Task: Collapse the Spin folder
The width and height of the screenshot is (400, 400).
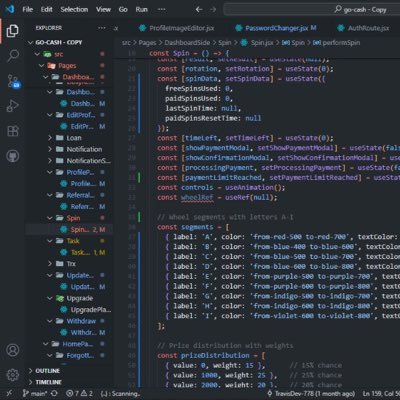Action: click(50, 218)
